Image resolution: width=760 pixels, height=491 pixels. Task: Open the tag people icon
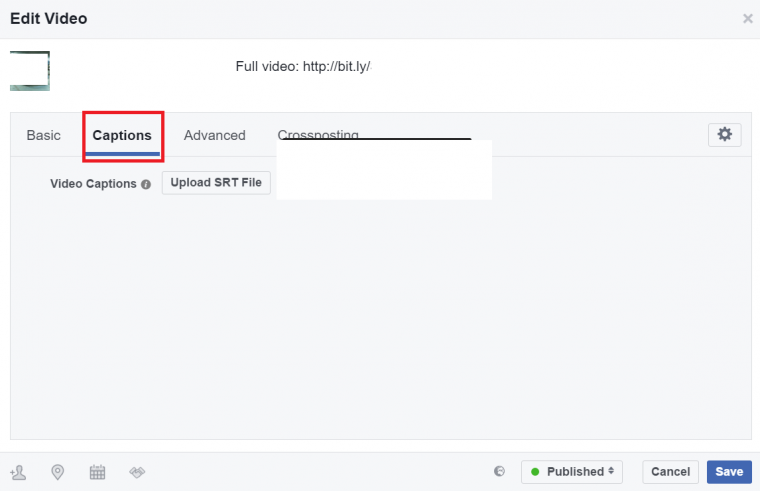[x=18, y=472]
